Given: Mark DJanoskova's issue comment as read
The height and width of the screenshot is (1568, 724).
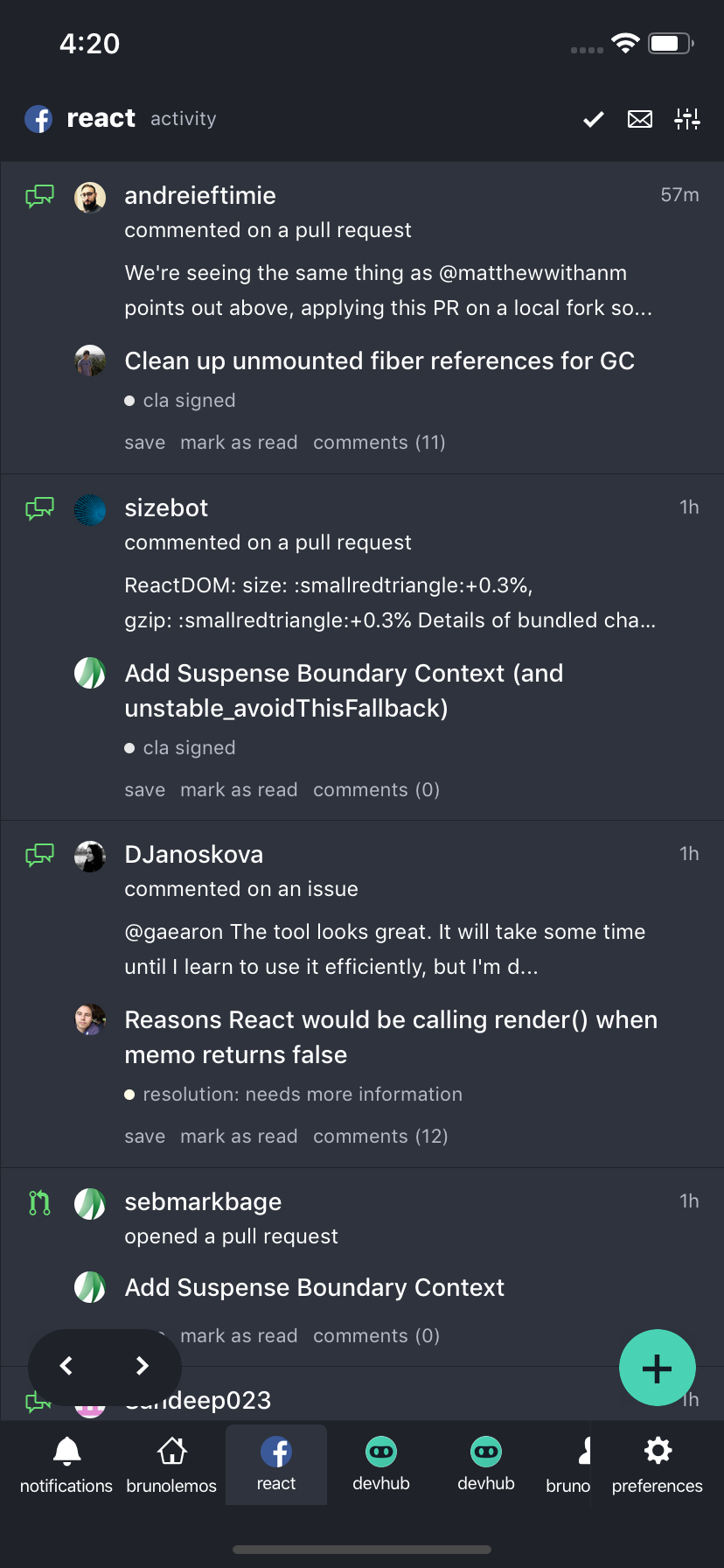Looking at the screenshot, I should click(239, 1136).
